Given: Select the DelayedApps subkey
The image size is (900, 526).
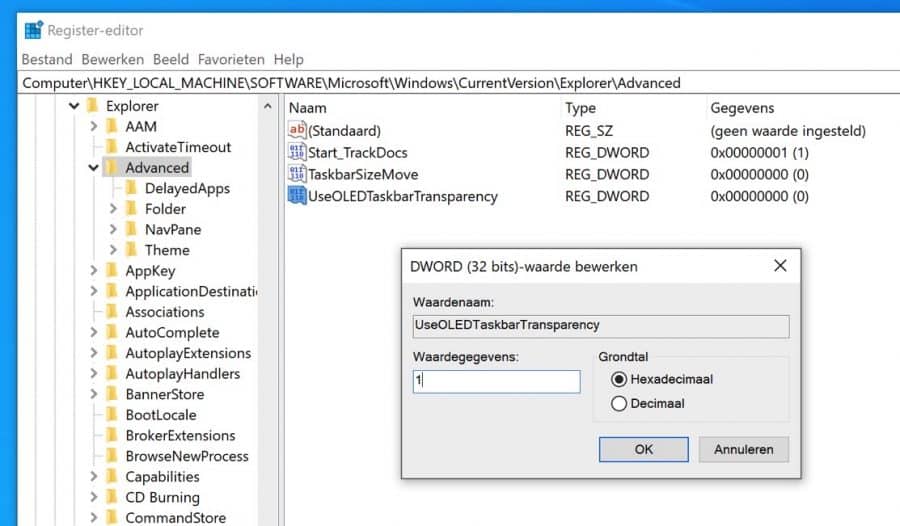Looking at the screenshot, I should (187, 188).
